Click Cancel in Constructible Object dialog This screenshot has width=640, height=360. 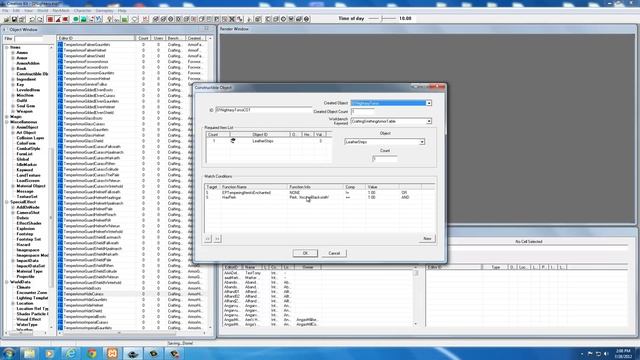point(334,253)
